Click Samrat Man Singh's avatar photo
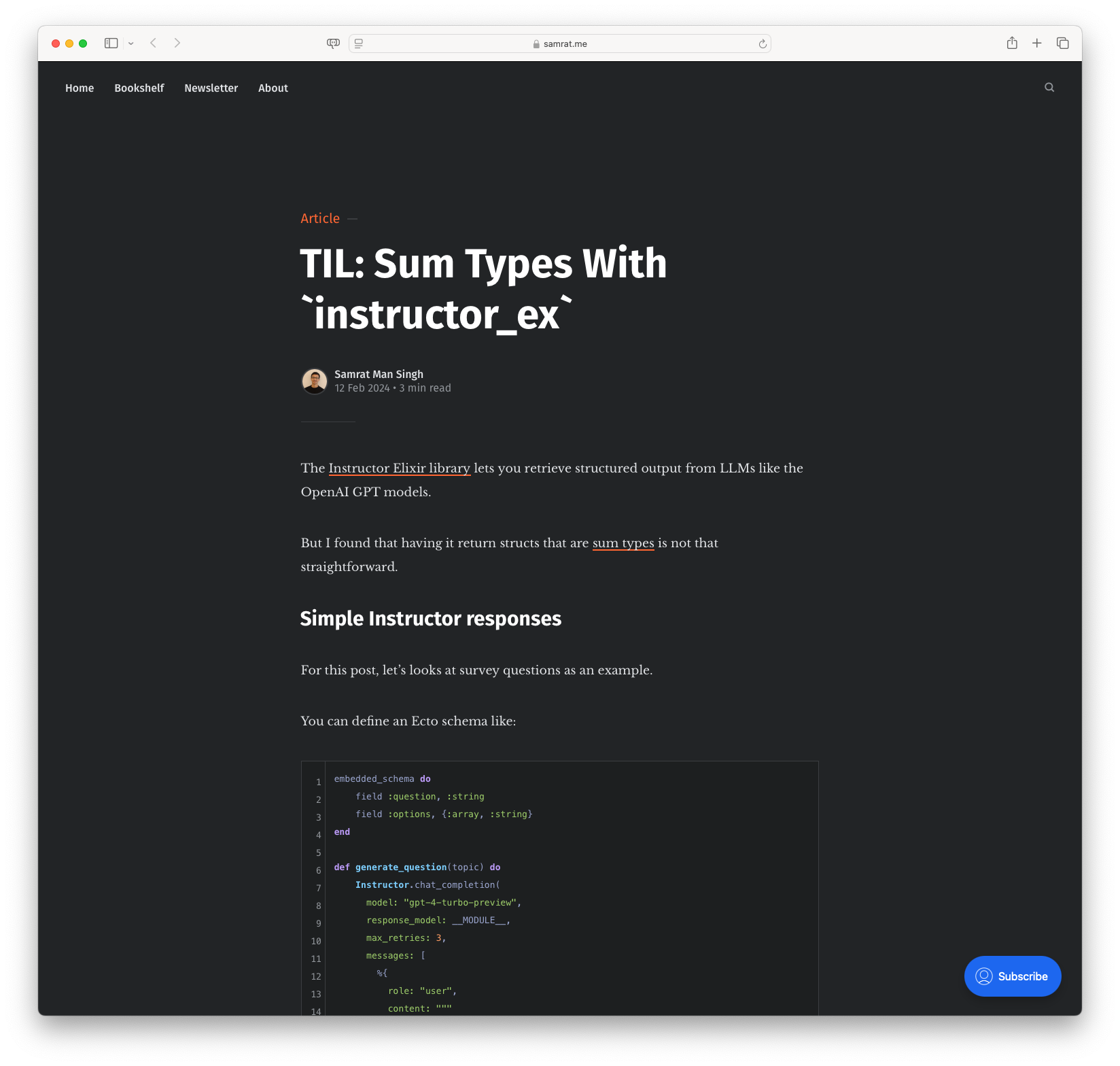 coord(314,381)
